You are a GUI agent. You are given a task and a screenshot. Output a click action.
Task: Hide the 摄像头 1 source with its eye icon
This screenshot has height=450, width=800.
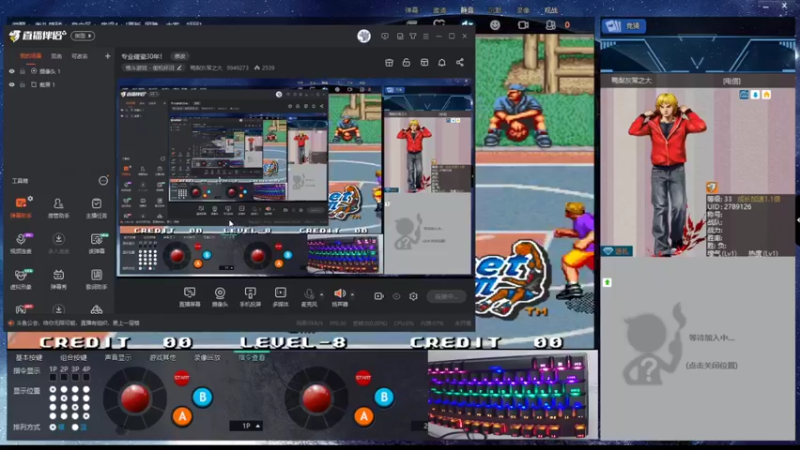(12, 71)
